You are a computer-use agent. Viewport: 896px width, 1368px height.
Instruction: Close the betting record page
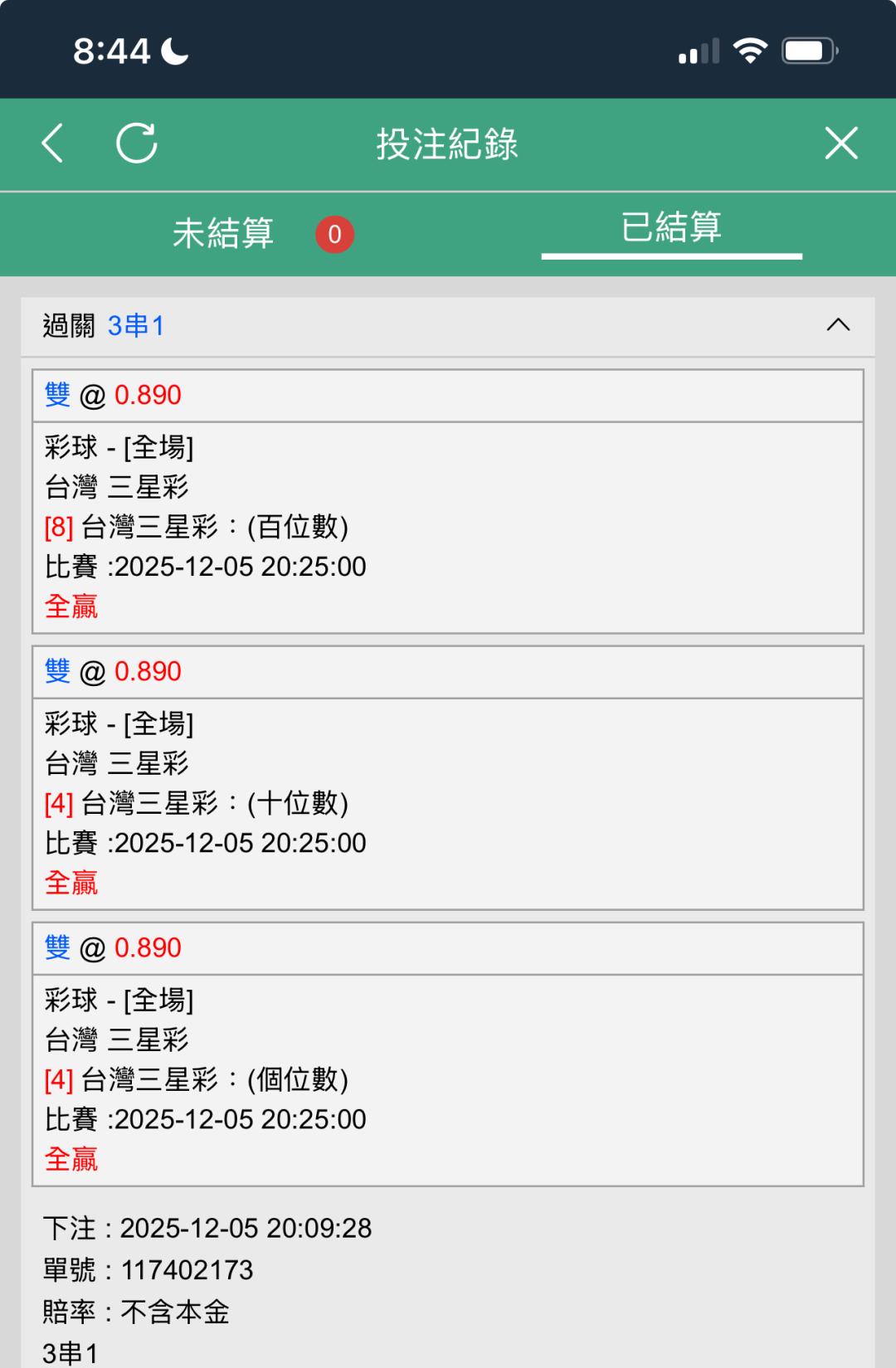[840, 144]
